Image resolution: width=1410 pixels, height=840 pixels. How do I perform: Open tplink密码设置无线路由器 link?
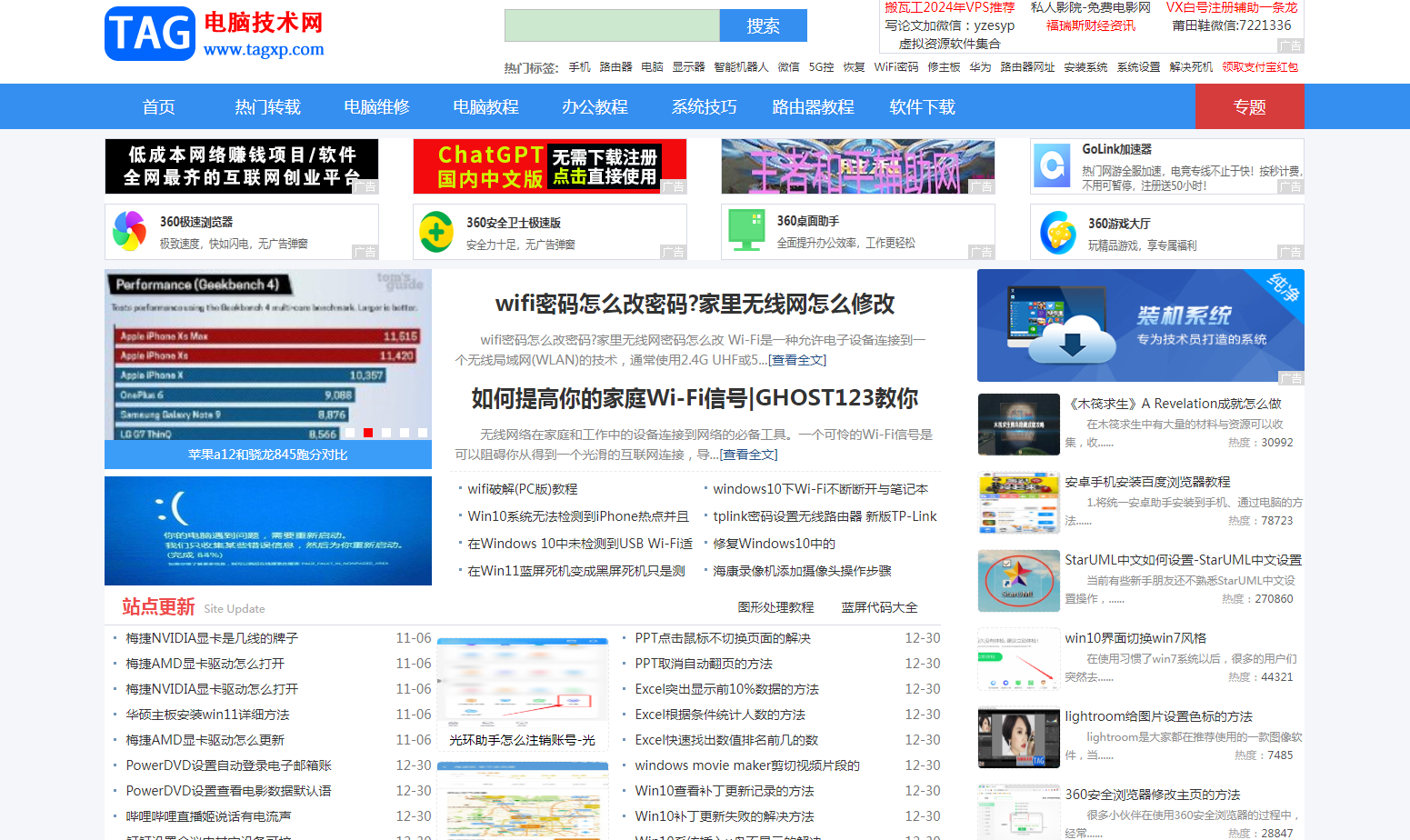825,516
